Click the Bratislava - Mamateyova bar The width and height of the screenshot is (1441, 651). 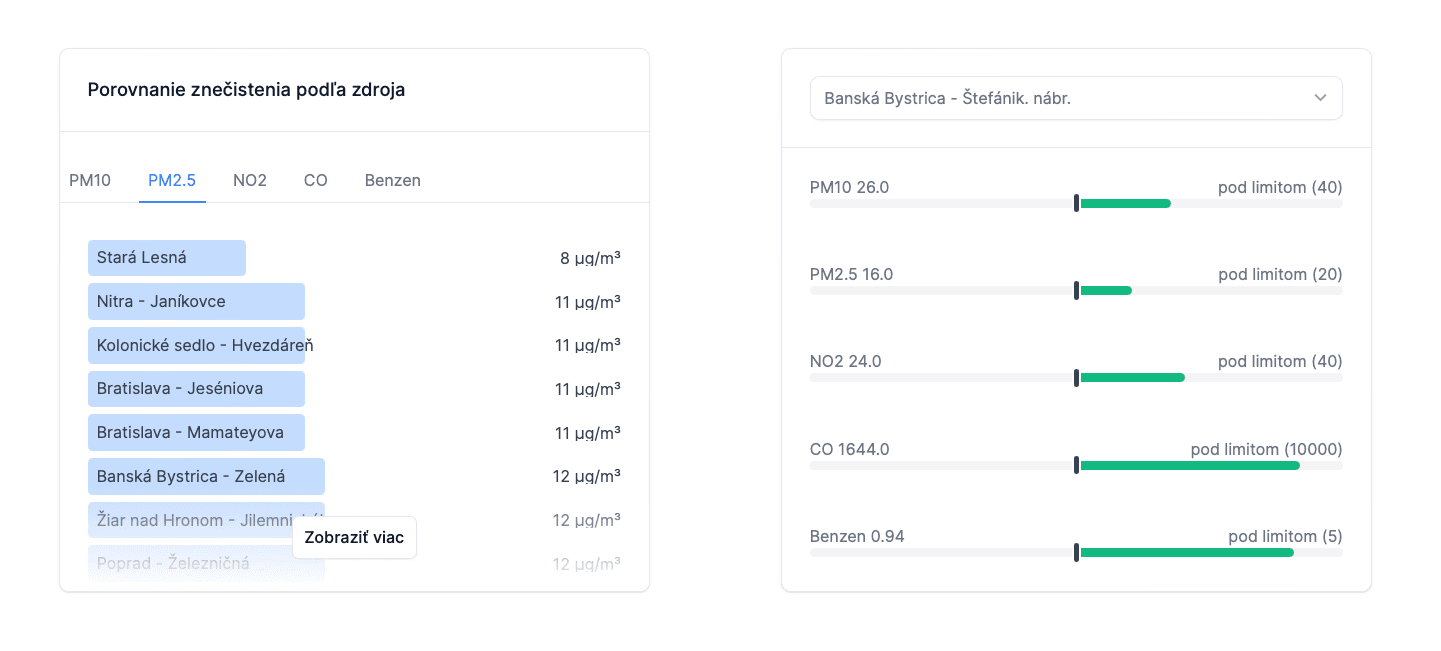coord(196,433)
